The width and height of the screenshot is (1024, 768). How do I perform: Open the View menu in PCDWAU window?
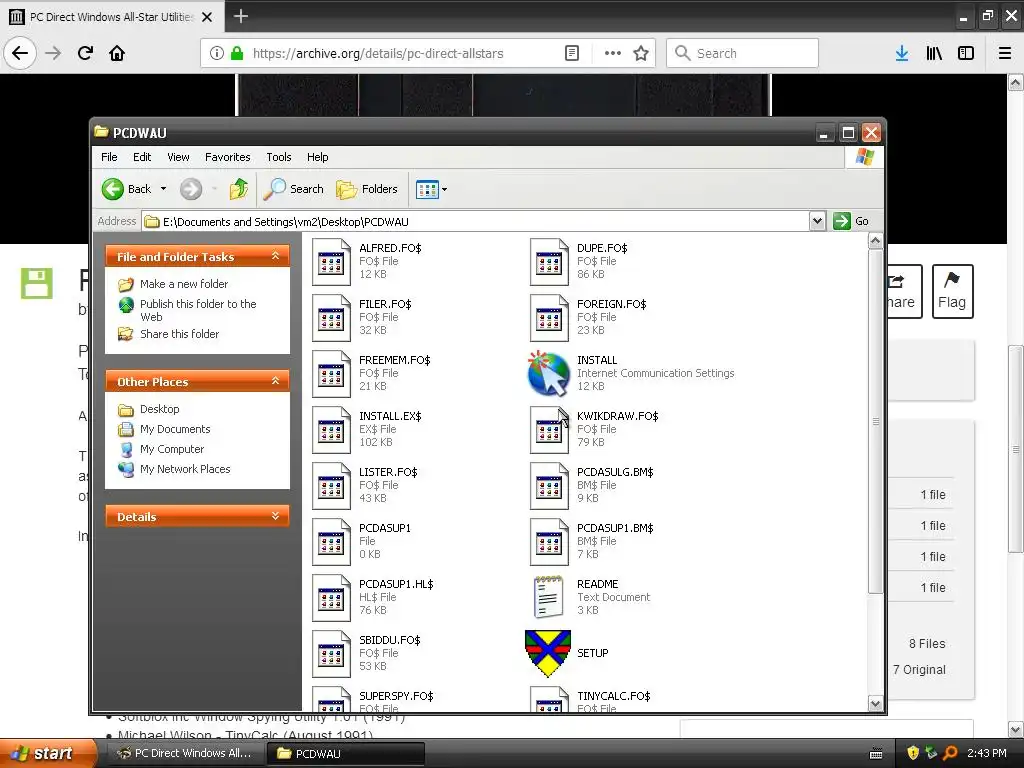click(178, 157)
